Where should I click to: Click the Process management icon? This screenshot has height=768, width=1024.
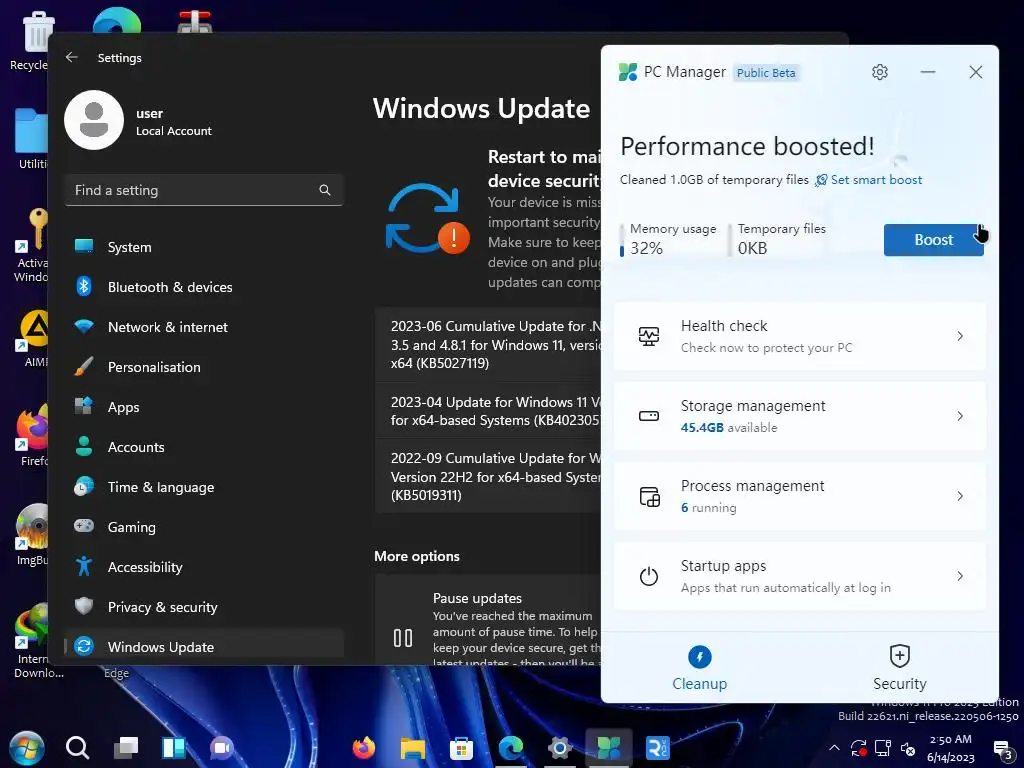coord(649,496)
